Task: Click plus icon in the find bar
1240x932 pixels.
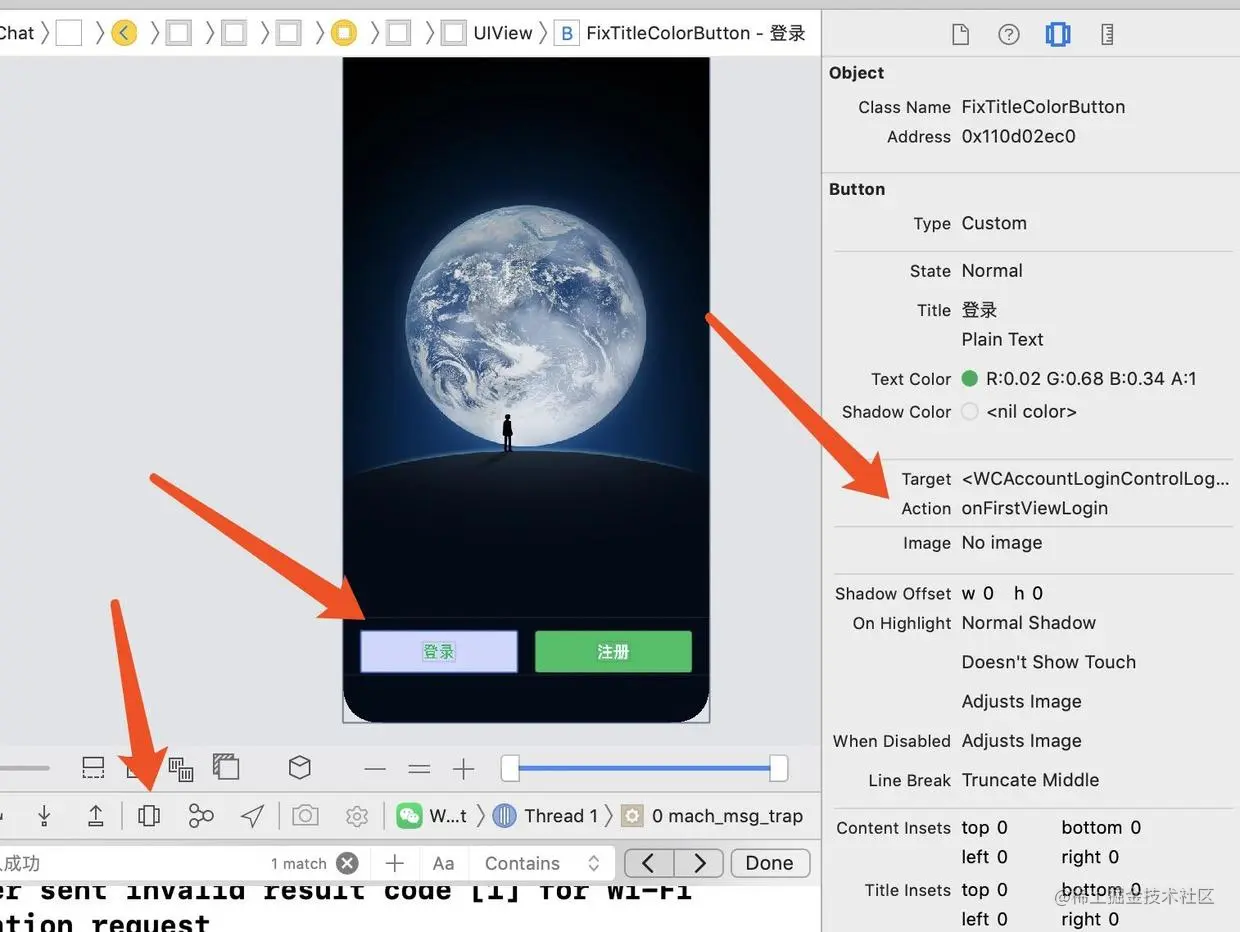Action: (x=395, y=863)
